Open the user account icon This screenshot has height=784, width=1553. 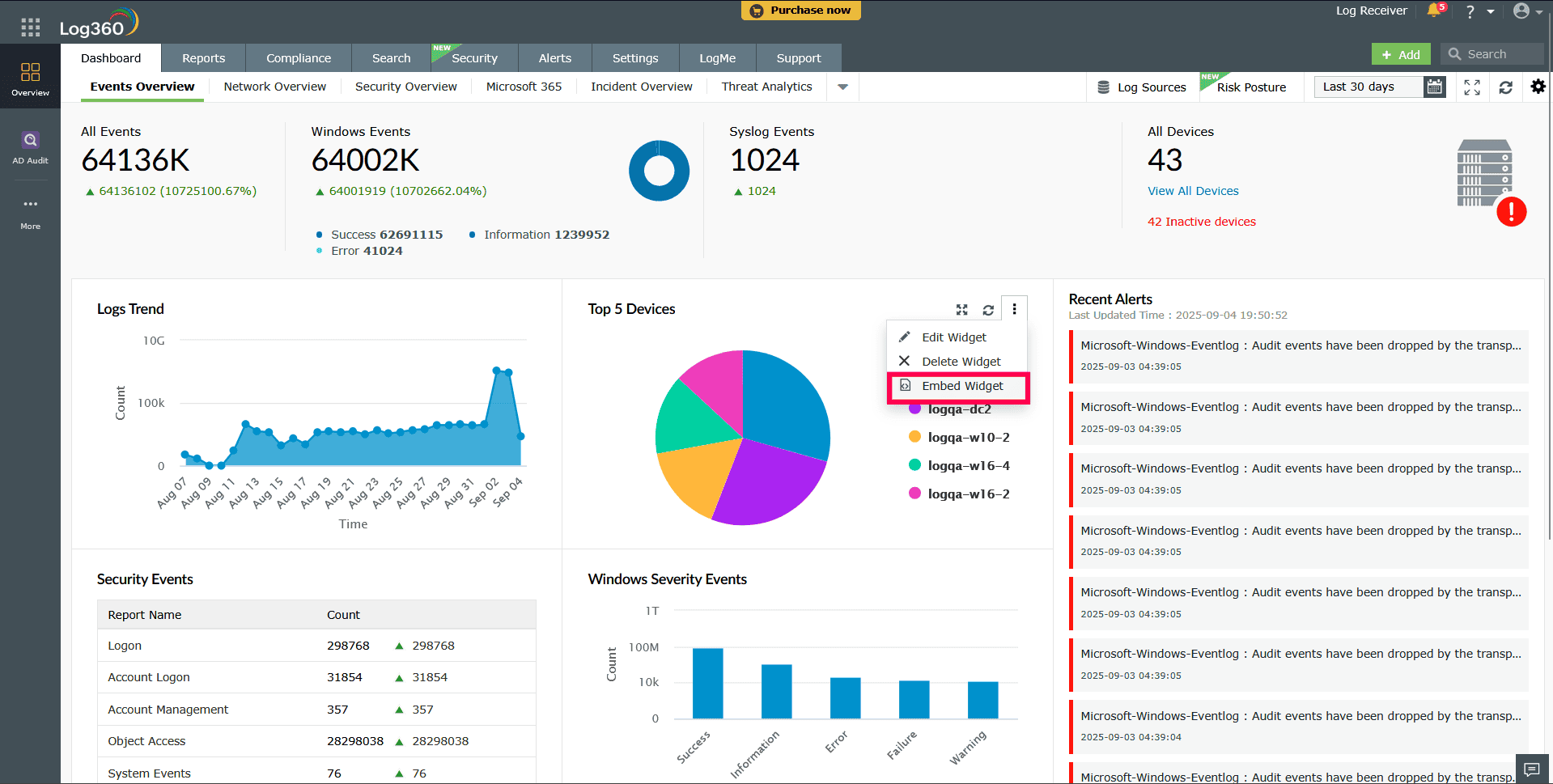(x=1522, y=11)
